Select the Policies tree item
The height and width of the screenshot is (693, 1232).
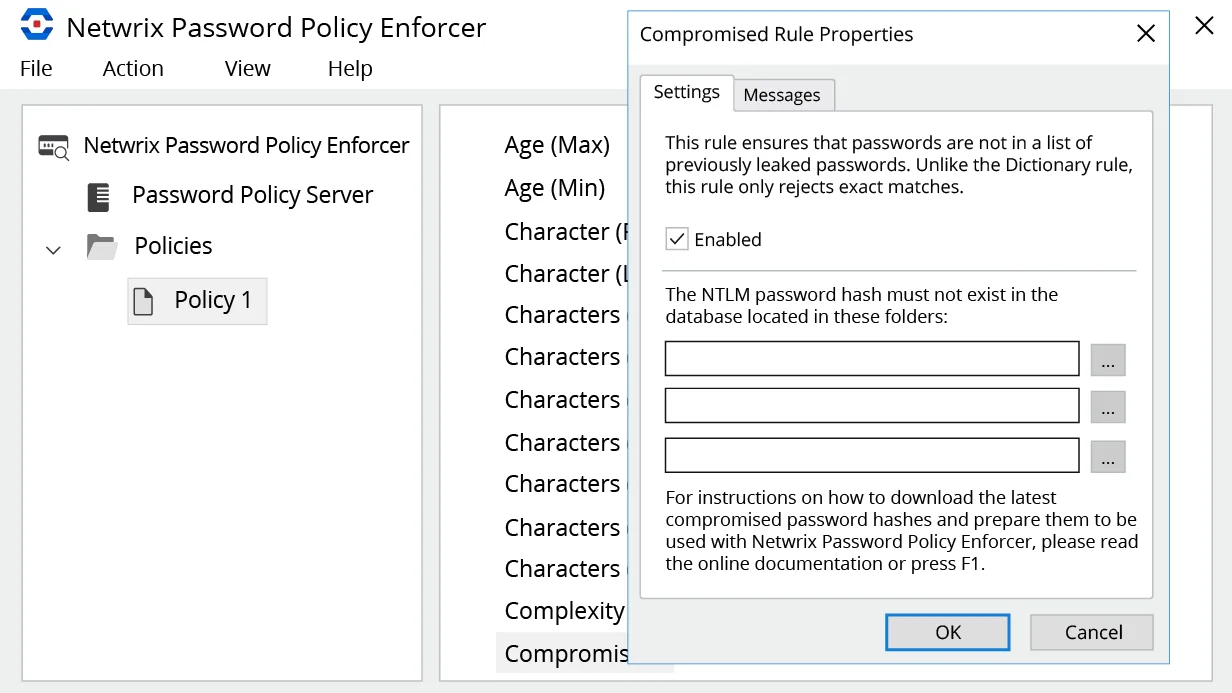[x=173, y=246]
